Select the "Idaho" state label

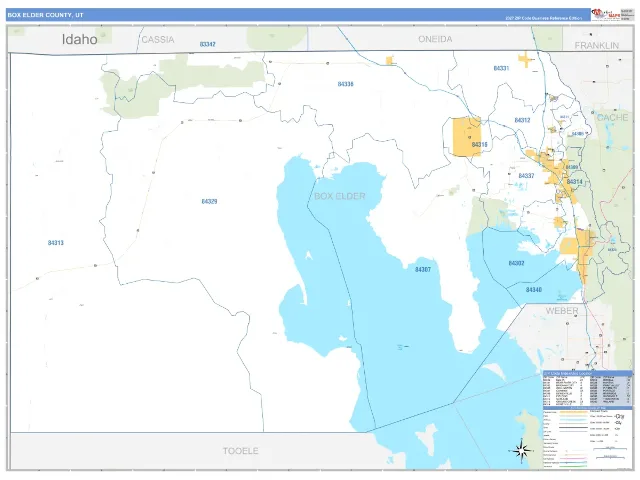click(x=80, y=40)
